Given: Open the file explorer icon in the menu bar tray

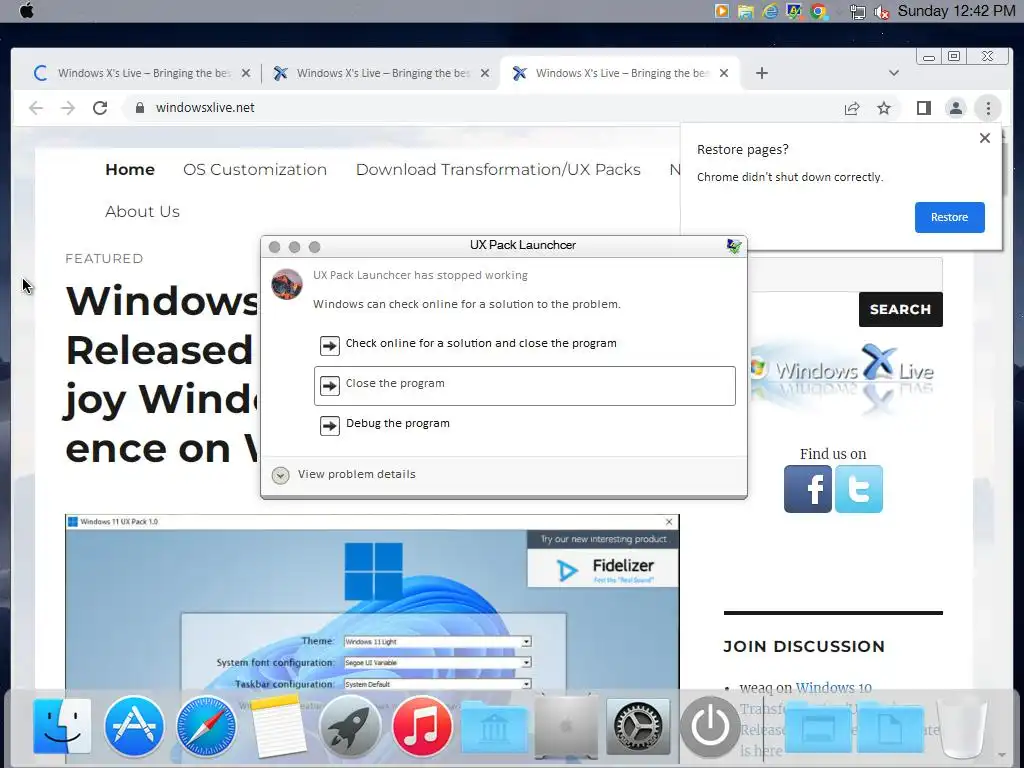Looking at the screenshot, I should tap(746, 11).
